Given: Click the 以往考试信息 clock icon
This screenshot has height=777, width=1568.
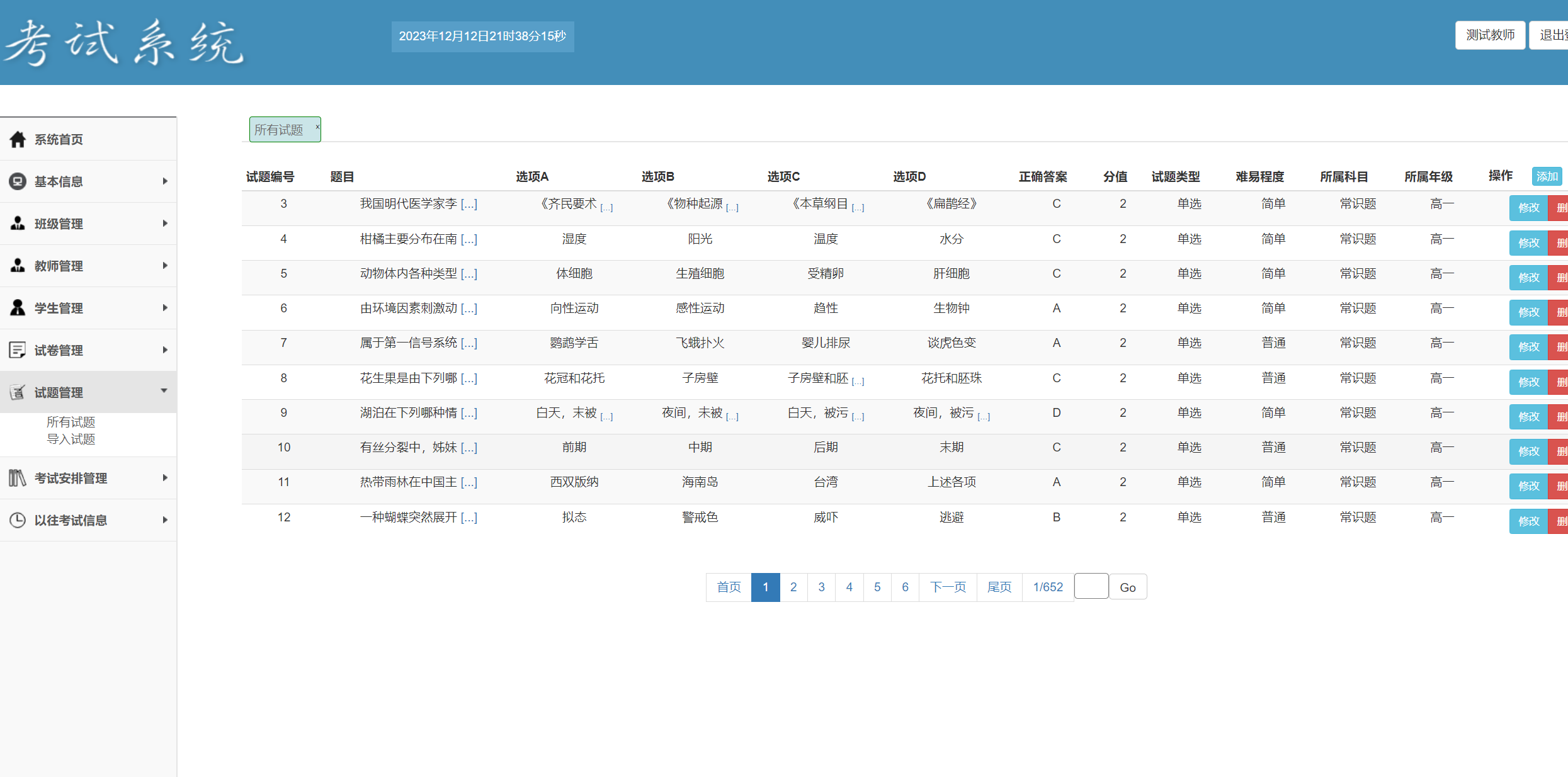Looking at the screenshot, I should (18, 520).
